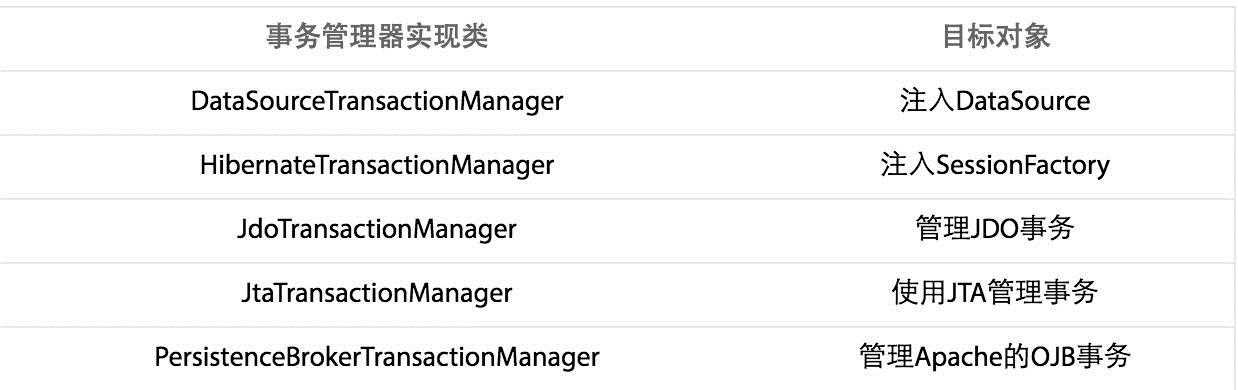Click the 使用JTA管理事务 cell
Viewport: 1238px width, 390px height.
click(996, 294)
